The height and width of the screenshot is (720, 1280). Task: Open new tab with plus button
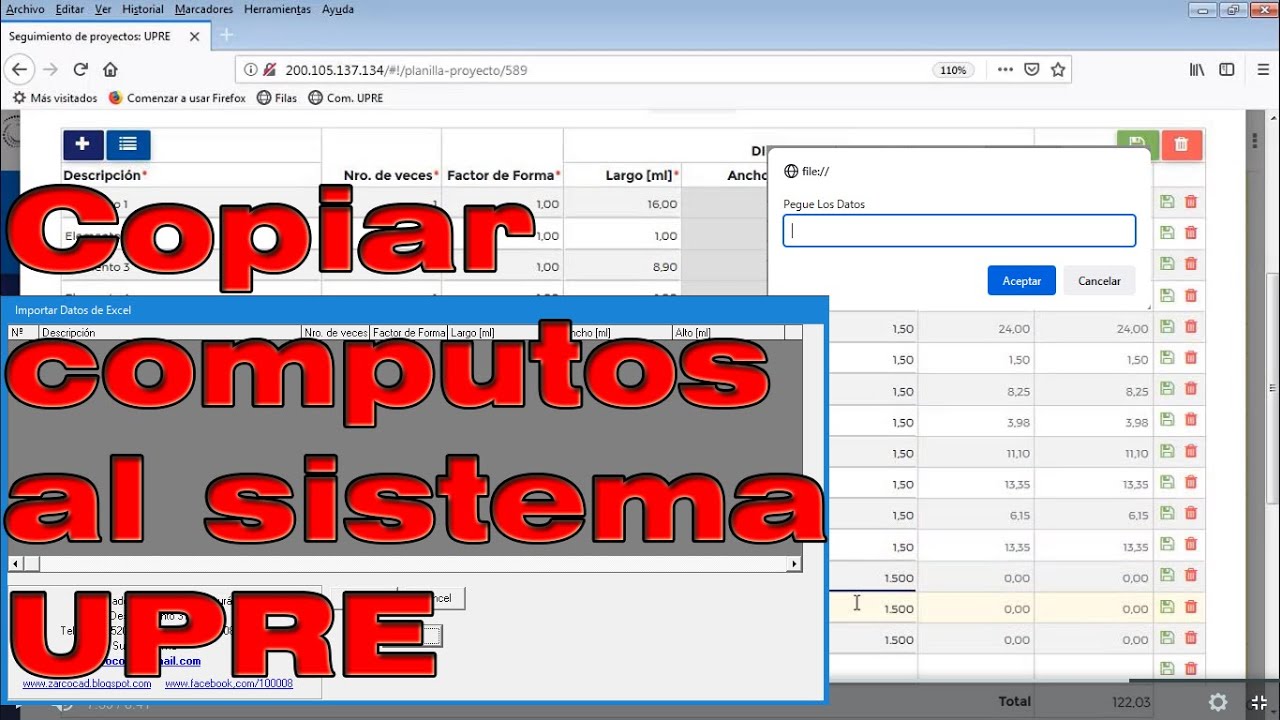[226, 36]
